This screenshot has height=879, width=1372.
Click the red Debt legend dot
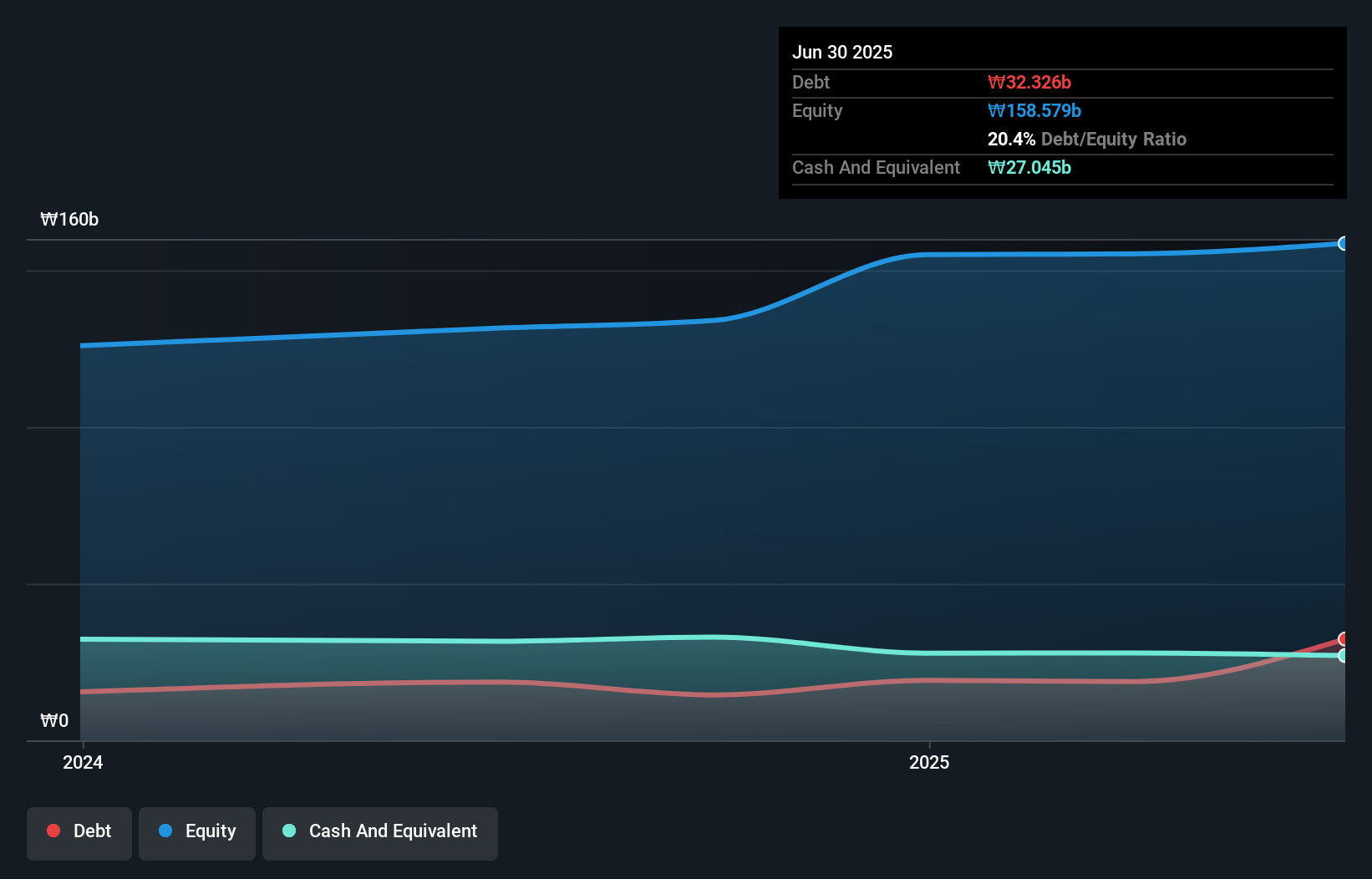click(53, 831)
